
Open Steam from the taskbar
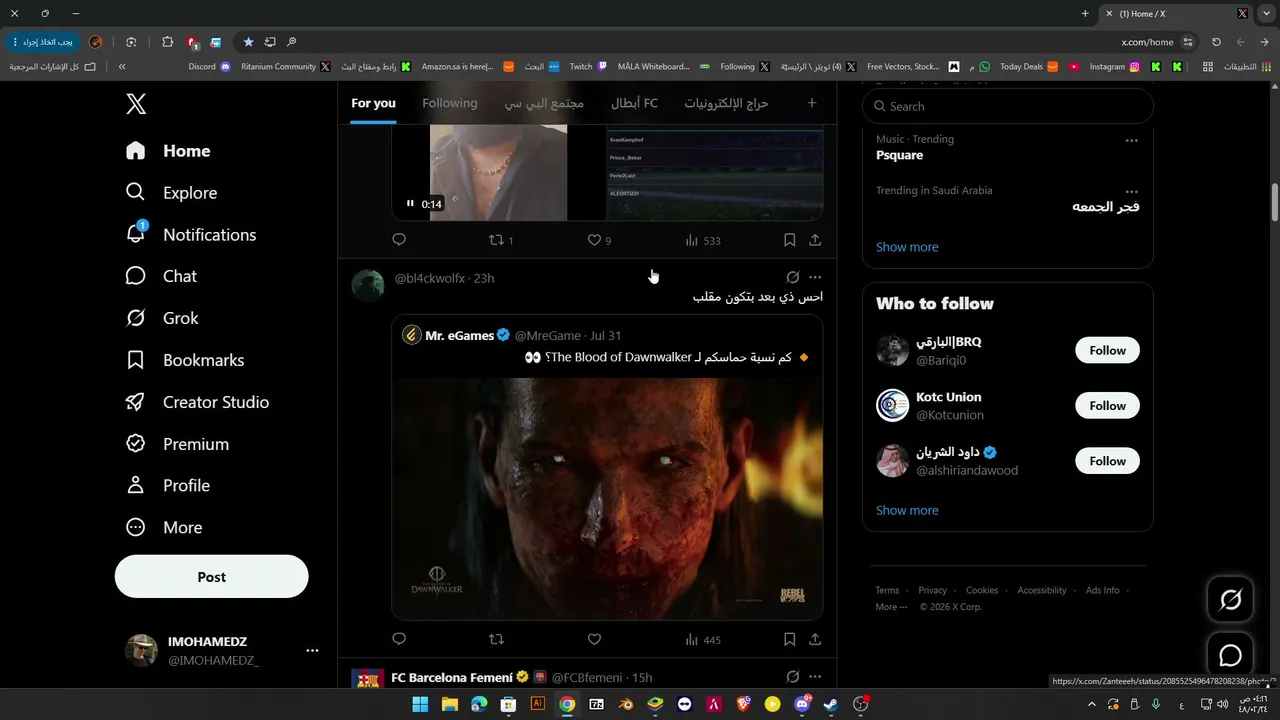coord(831,704)
